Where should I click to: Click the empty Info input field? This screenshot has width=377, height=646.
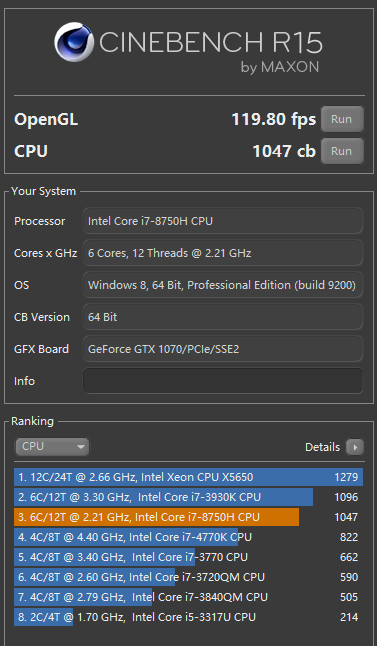pyautogui.click(x=223, y=381)
